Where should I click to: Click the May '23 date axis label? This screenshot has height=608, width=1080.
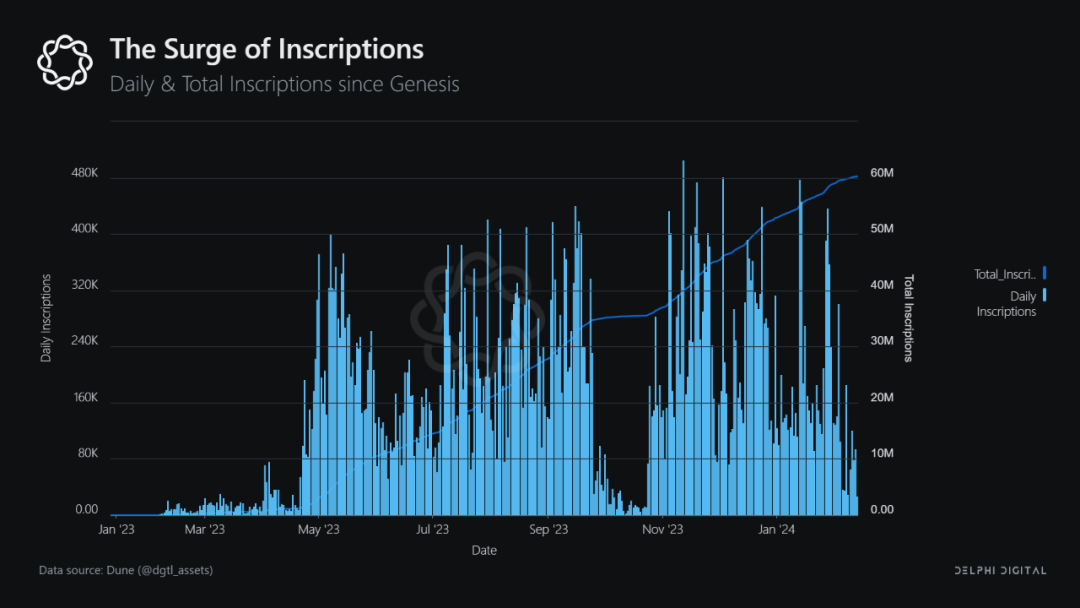click(x=319, y=529)
